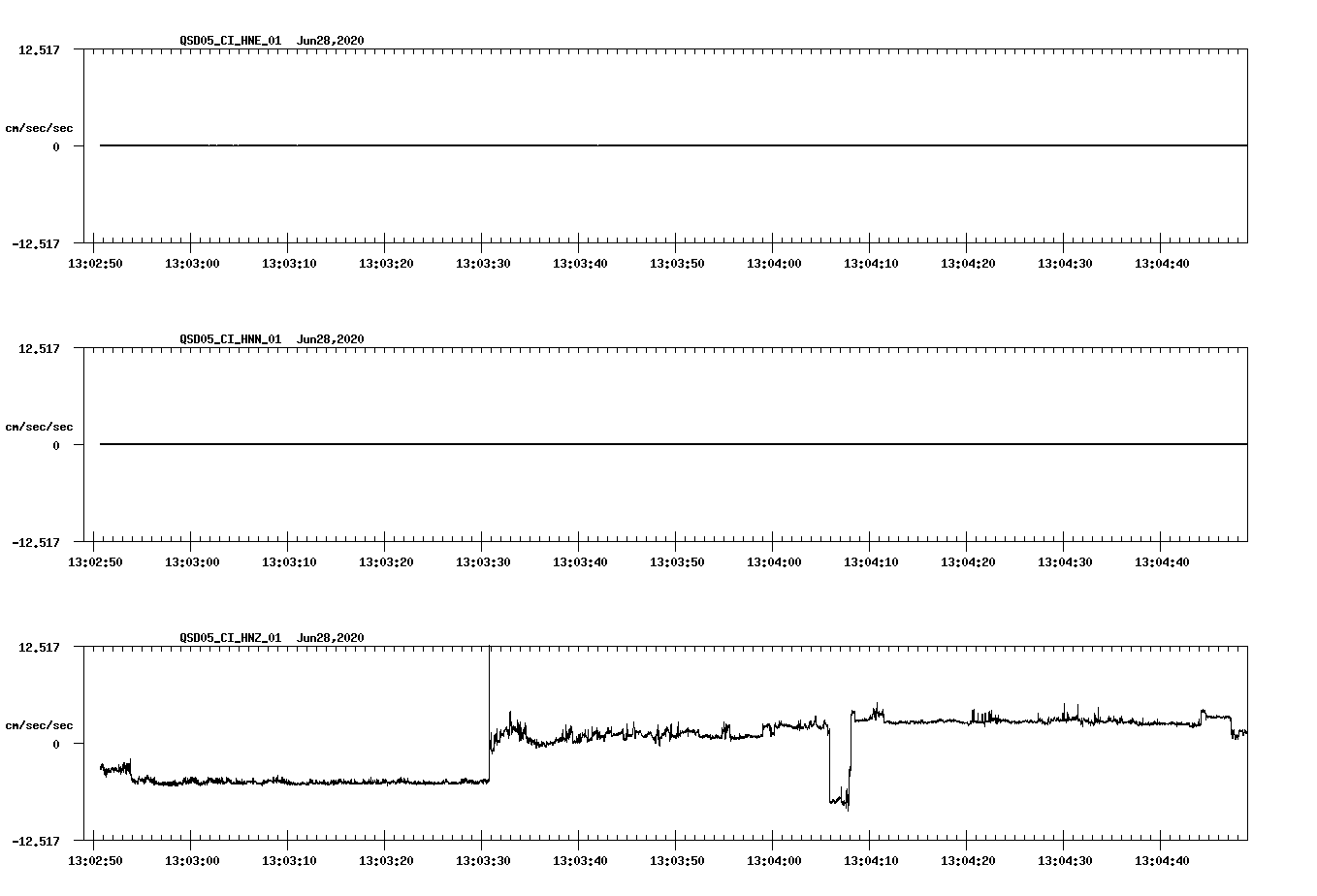Click the cm/sec/sec unit label of the HNE chart
1317x896 pixels.
click(x=39, y=128)
